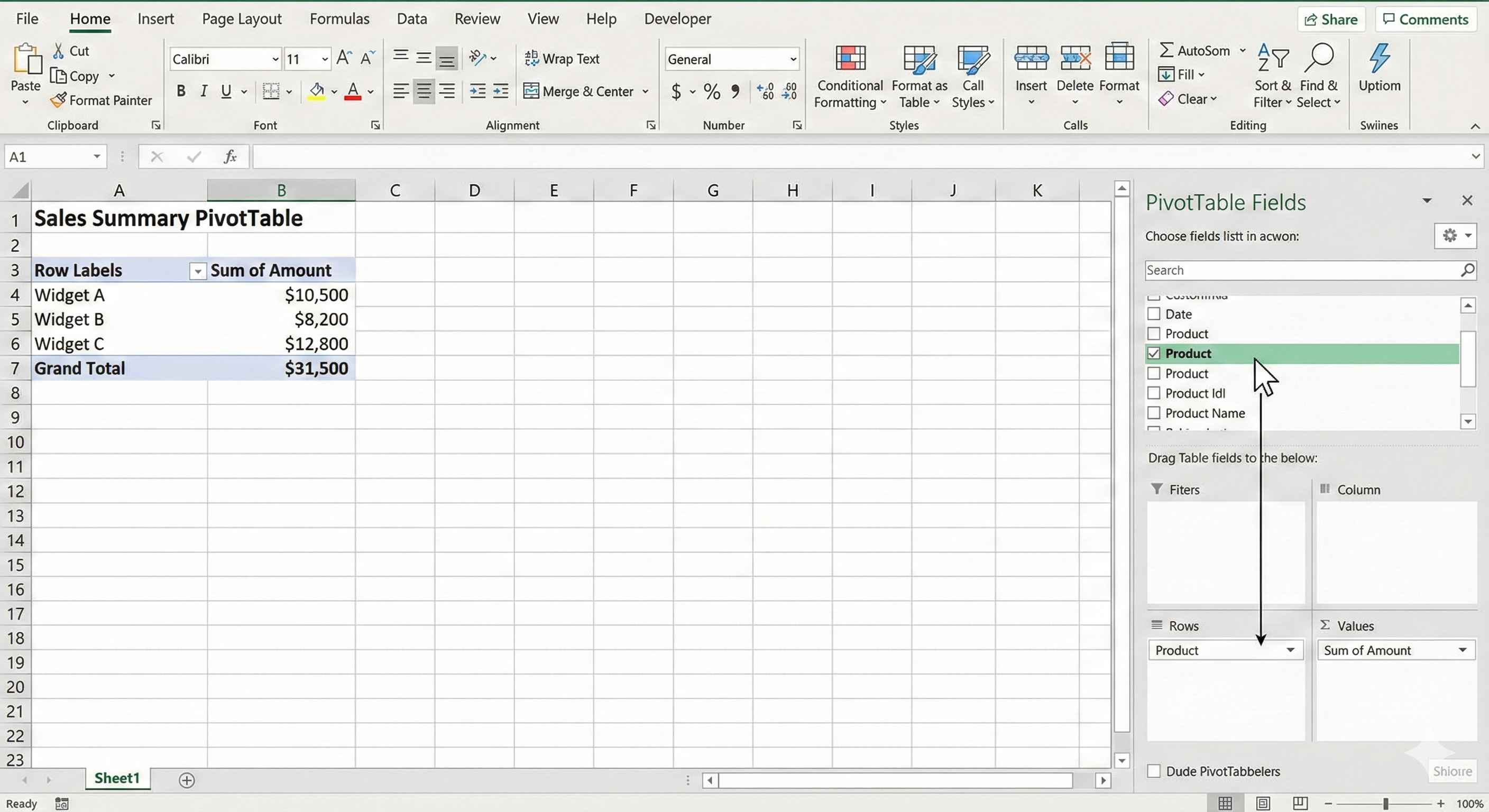Check the Date field checkbox
1489x812 pixels.
click(1154, 314)
